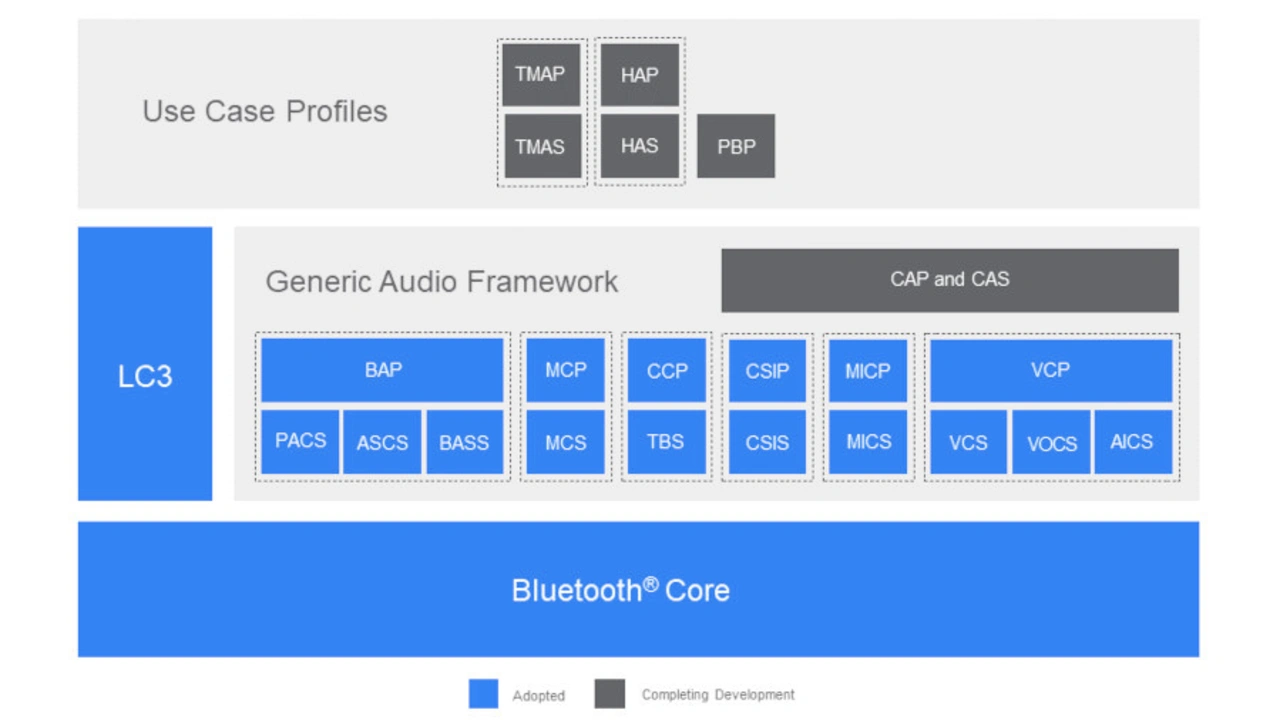Select the MICS block
Image resolution: width=1280 pixels, height=720 pixels.
click(x=868, y=442)
